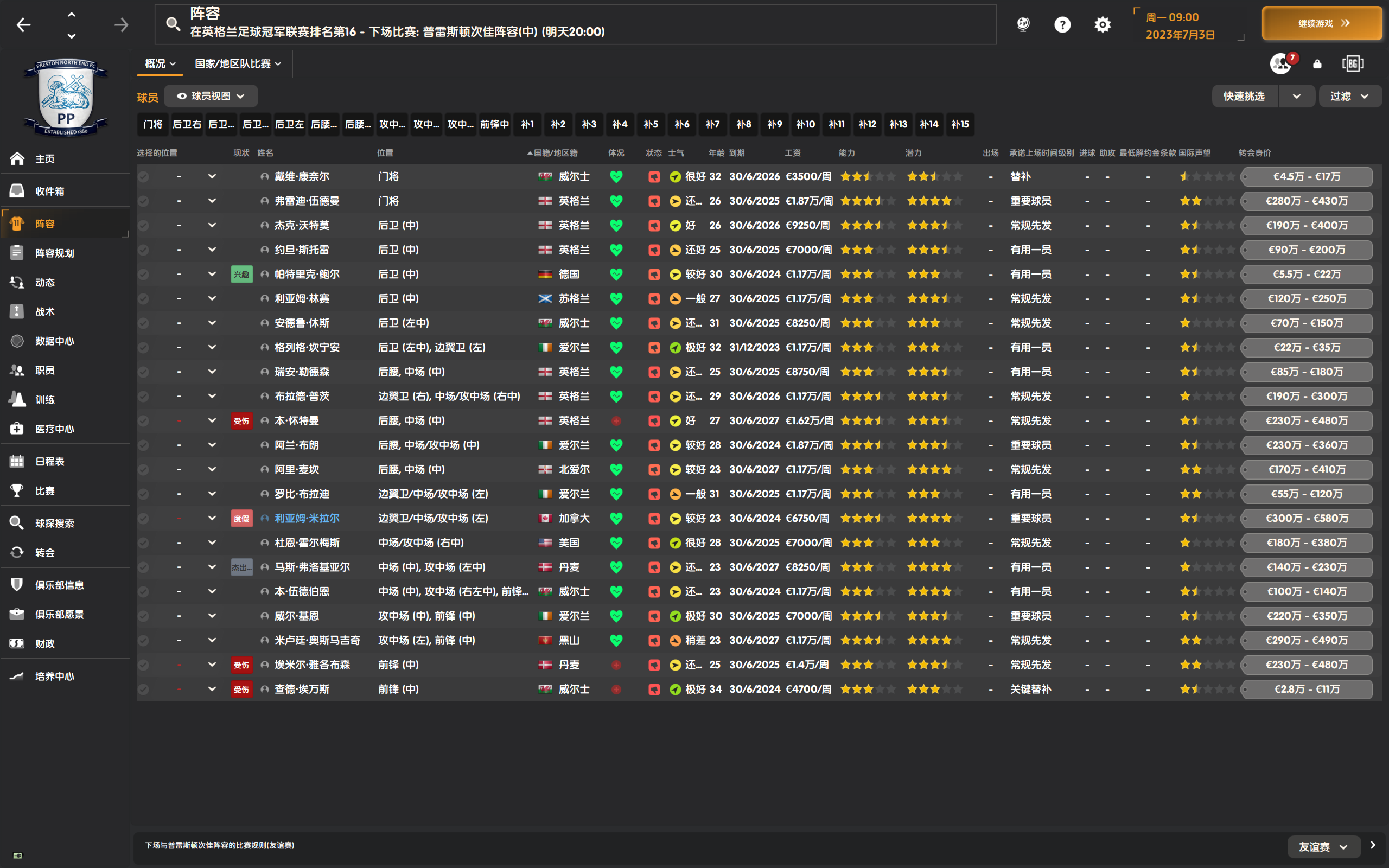The width and height of the screenshot is (1389, 868).
Task: Open the 收件箱 inbox icon in sidebar
Action: [17, 191]
